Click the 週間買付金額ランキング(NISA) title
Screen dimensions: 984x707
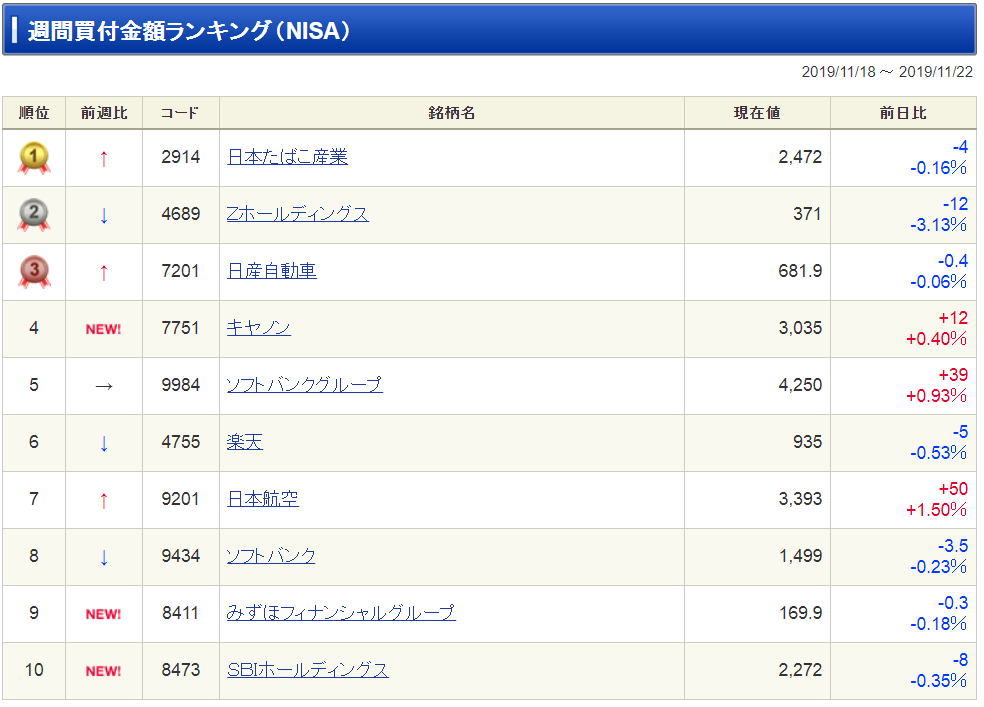[x=188, y=30]
